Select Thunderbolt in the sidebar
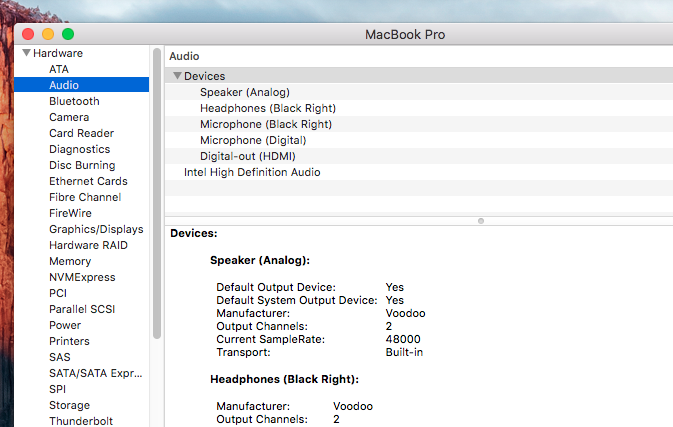The width and height of the screenshot is (673, 427). pos(81,421)
